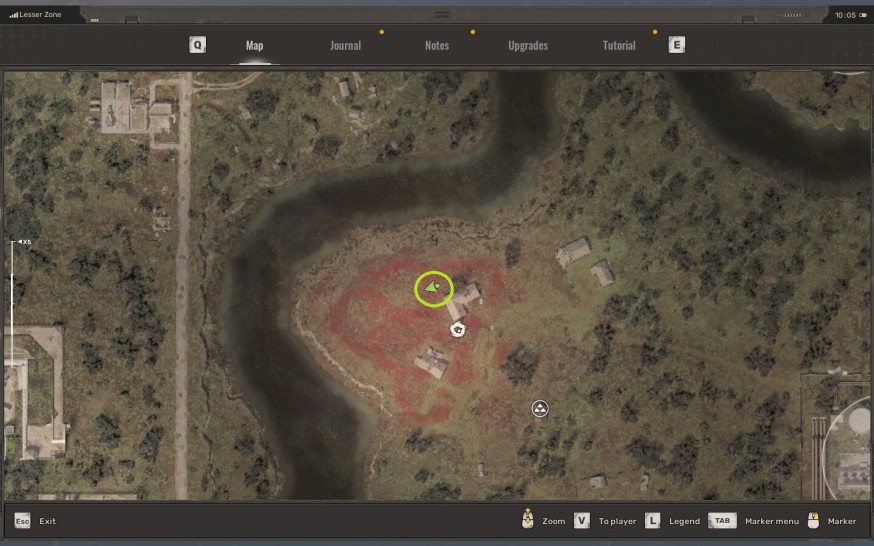Image resolution: width=874 pixels, height=546 pixels.
Task: Click the Exit label
Action: tap(48, 521)
